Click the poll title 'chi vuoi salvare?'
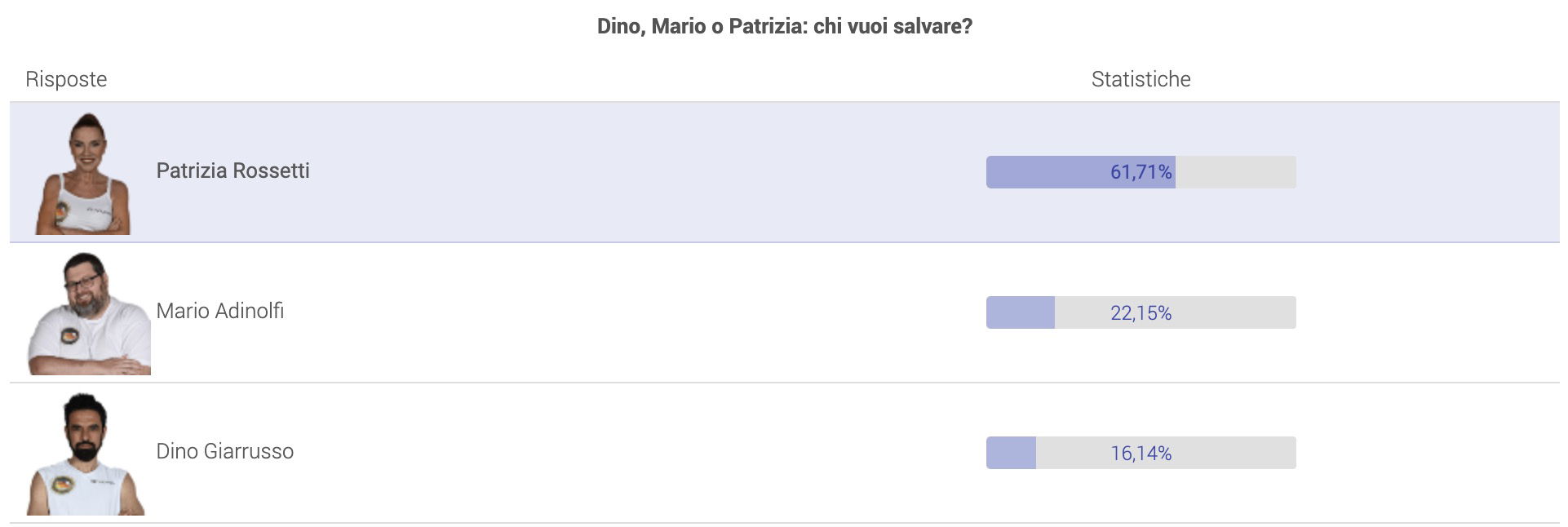The height and width of the screenshot is (527, 1568). (x=893, y=26)
